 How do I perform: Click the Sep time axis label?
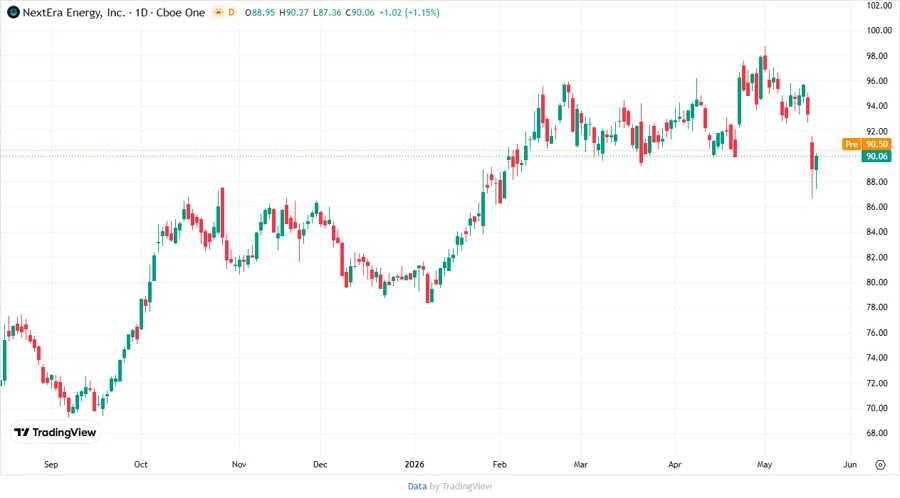51,464
